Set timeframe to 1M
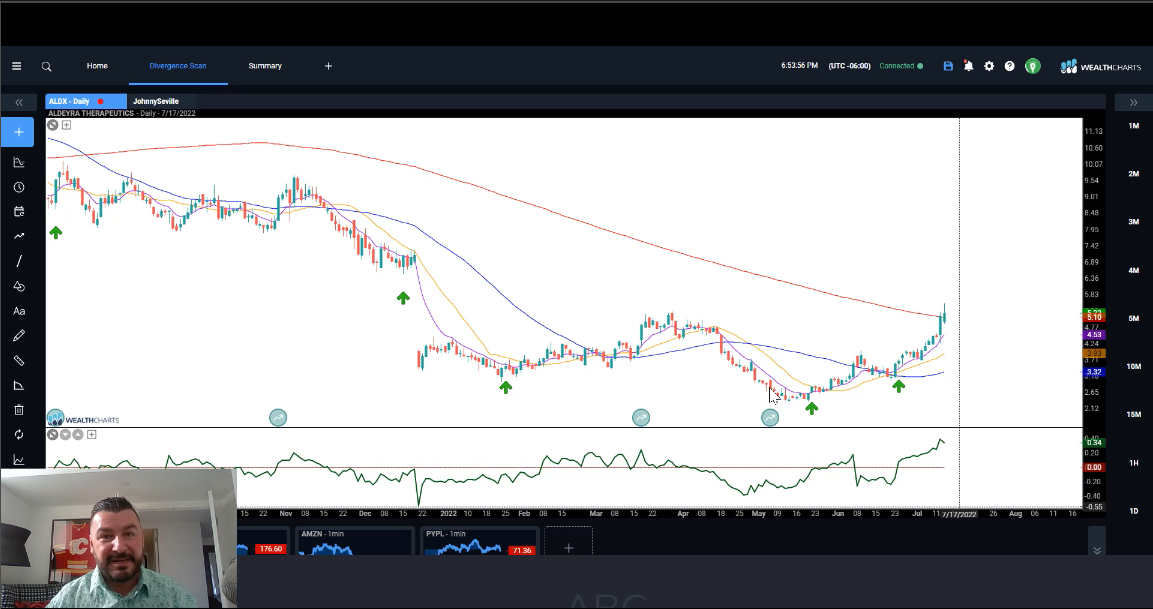This screenshot has height=609, width=1153. click(1133, 126)
